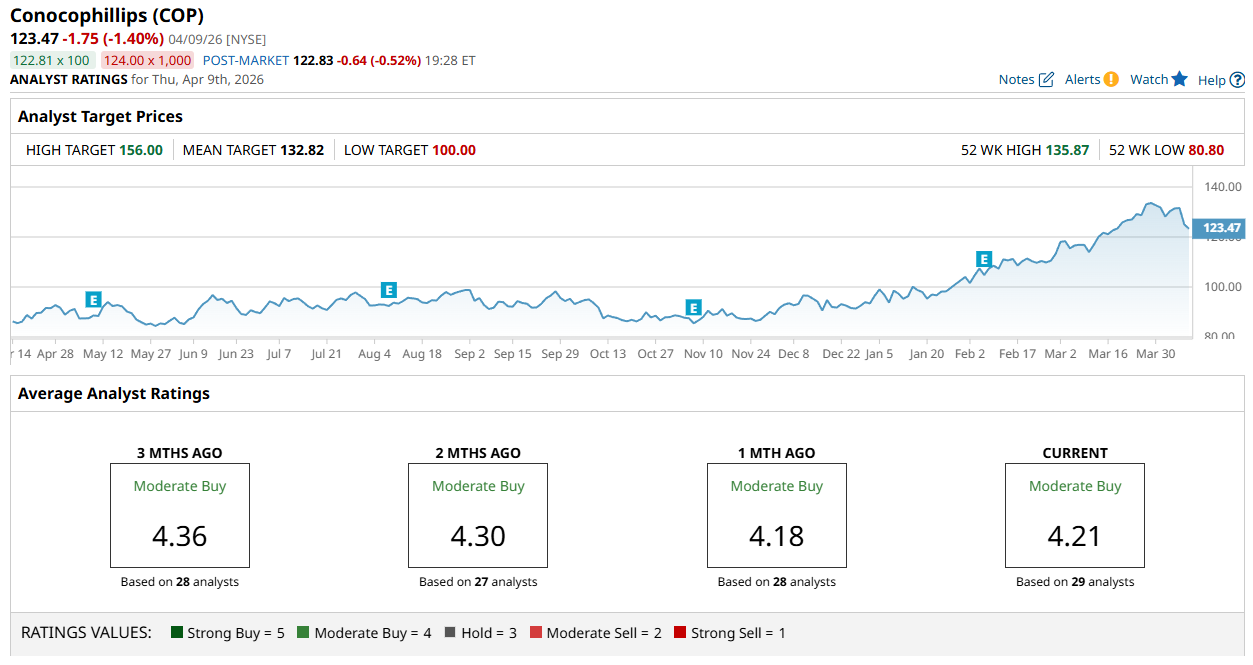This screenshot has width=1253, height=665.
Task: Click the CURRENT rating box 4.21
Action: pyautogui.click(x=1075, y=516)
